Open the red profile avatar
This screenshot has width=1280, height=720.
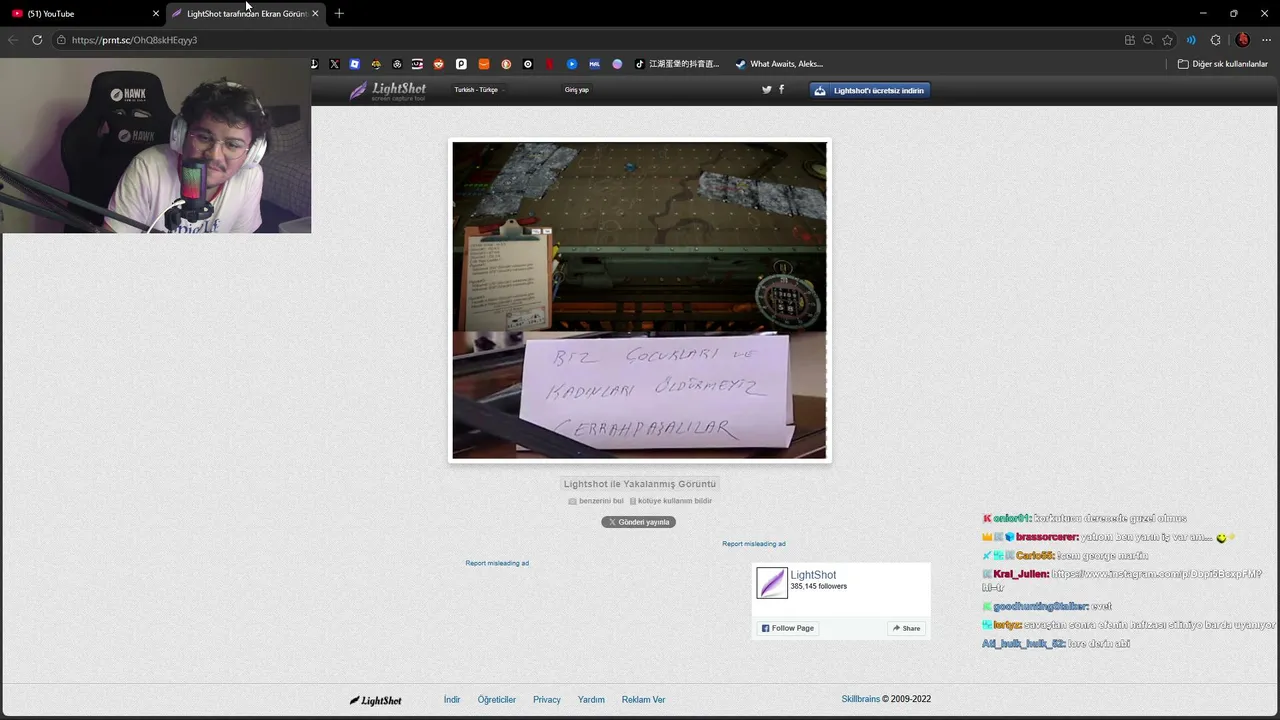pyautogui.click(x=1243, y=40)
